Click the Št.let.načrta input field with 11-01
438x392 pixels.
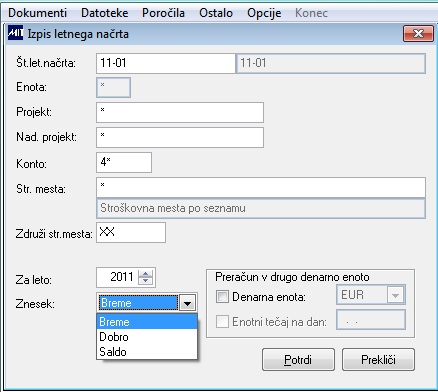click(x=166, y=63)
